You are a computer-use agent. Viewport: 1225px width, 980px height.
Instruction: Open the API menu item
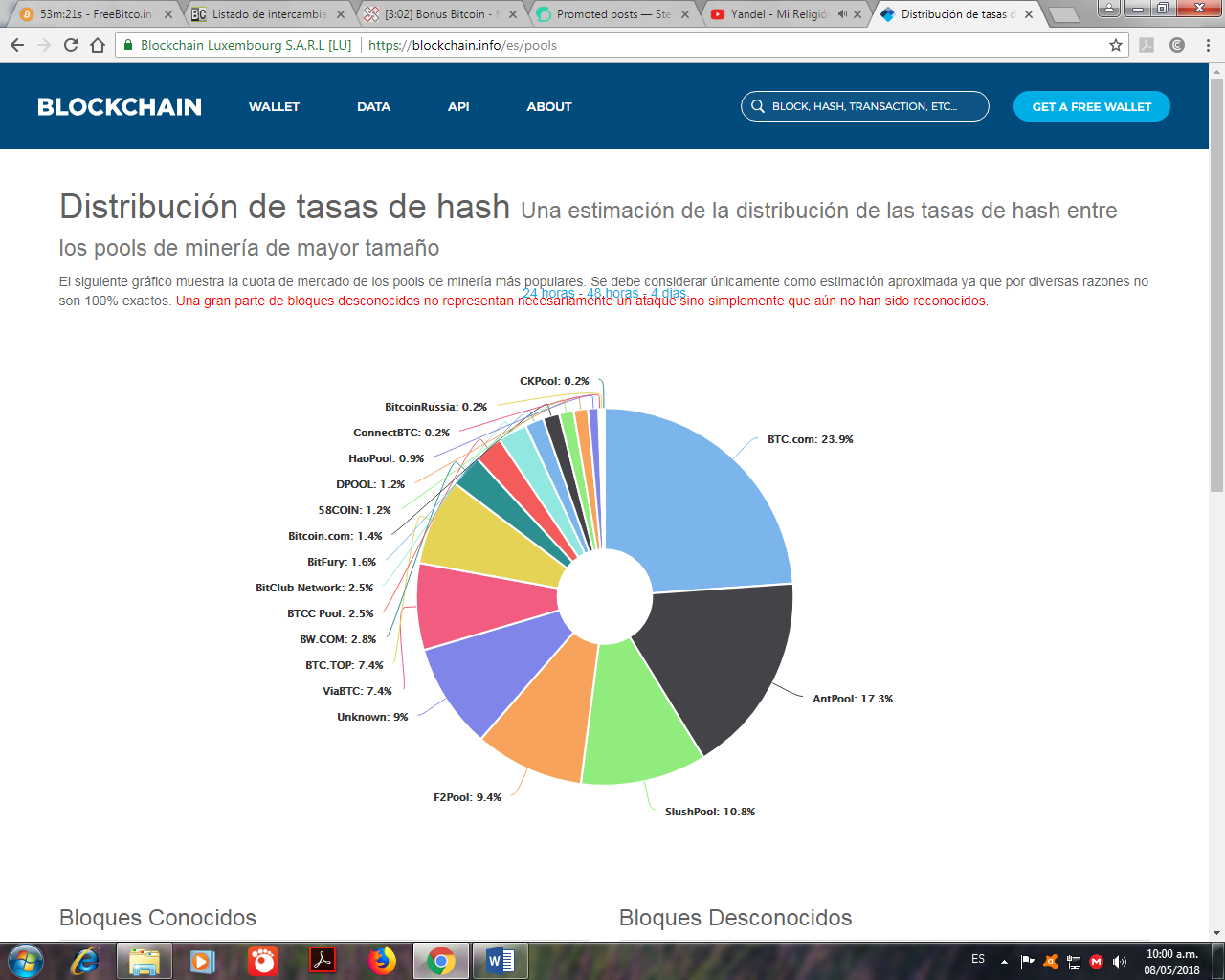(458, 106)
